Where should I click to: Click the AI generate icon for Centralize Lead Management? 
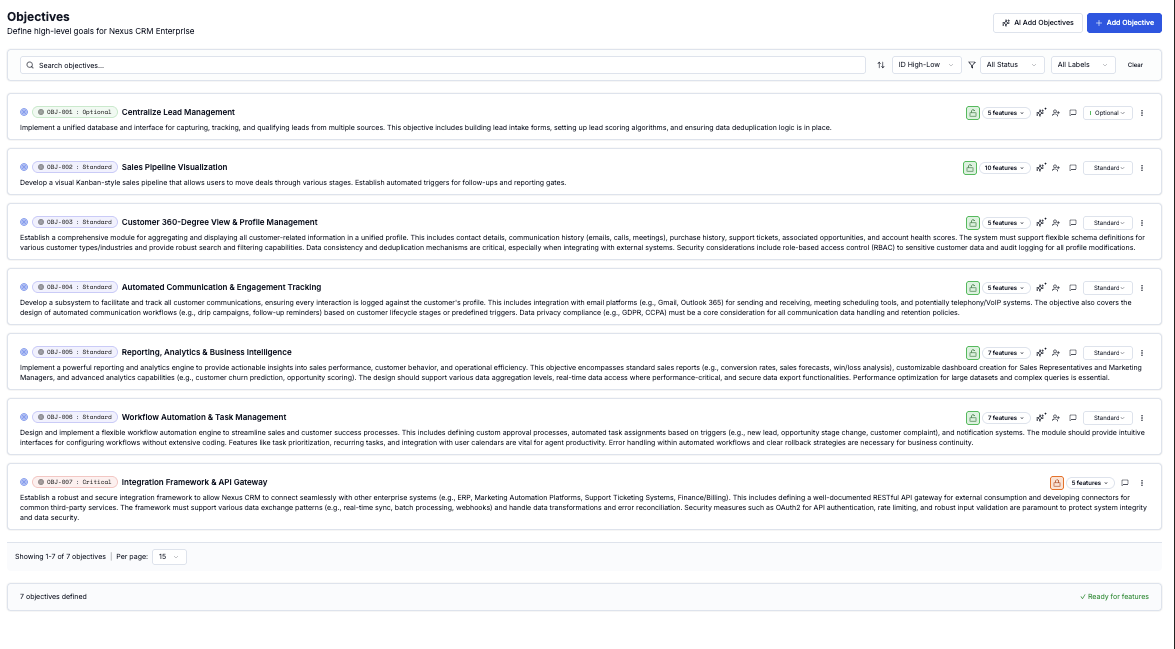[x=1040, y=113]
